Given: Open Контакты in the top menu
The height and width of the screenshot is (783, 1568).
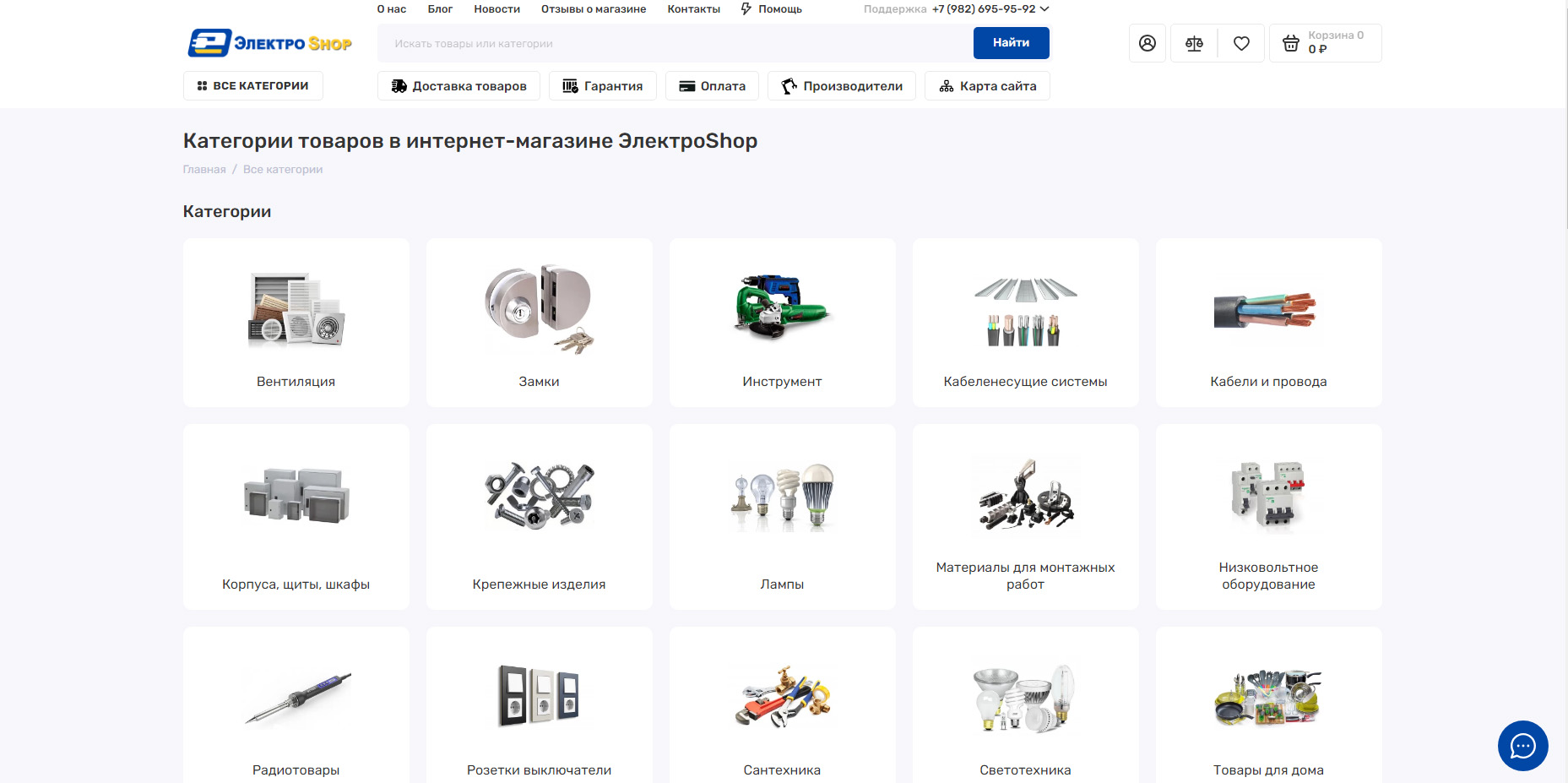Looking at the screenshot, I should pos(694,8).
